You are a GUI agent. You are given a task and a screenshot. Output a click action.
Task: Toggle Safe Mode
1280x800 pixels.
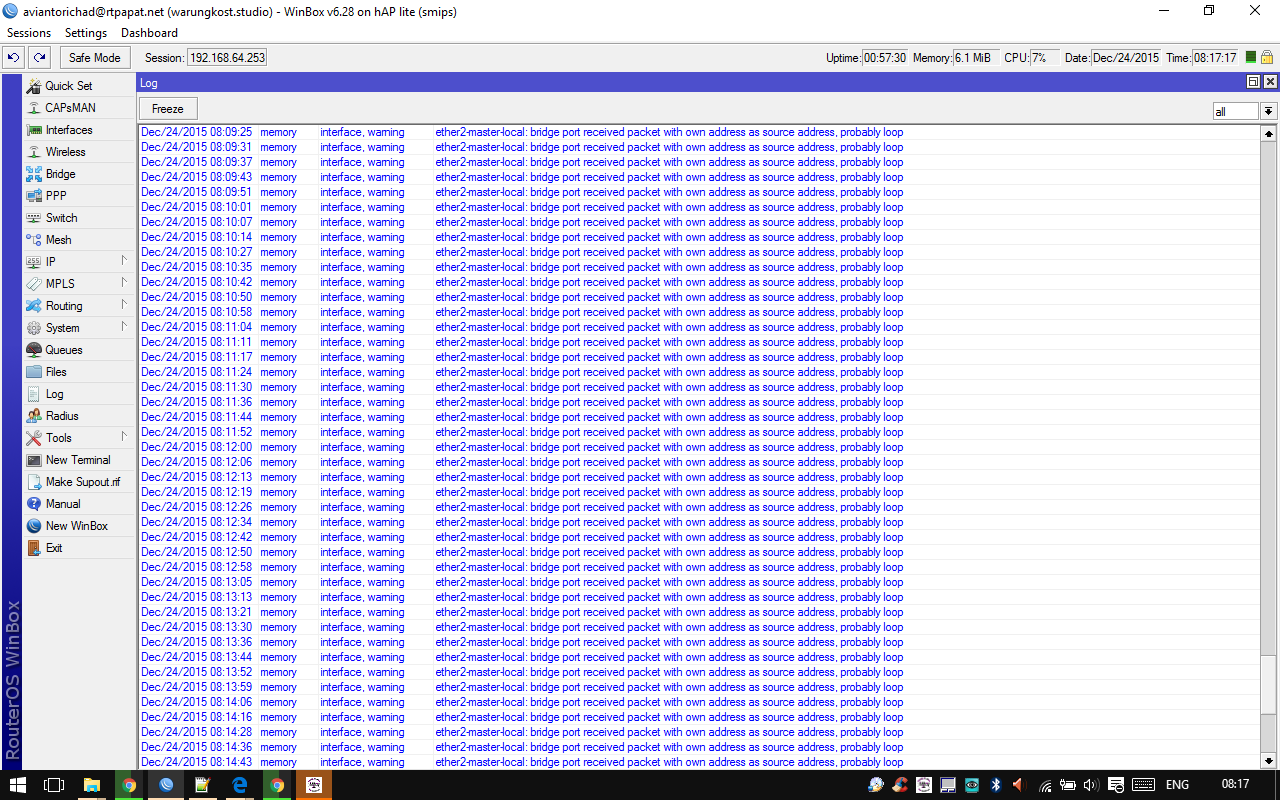click(x=94, y=57)
